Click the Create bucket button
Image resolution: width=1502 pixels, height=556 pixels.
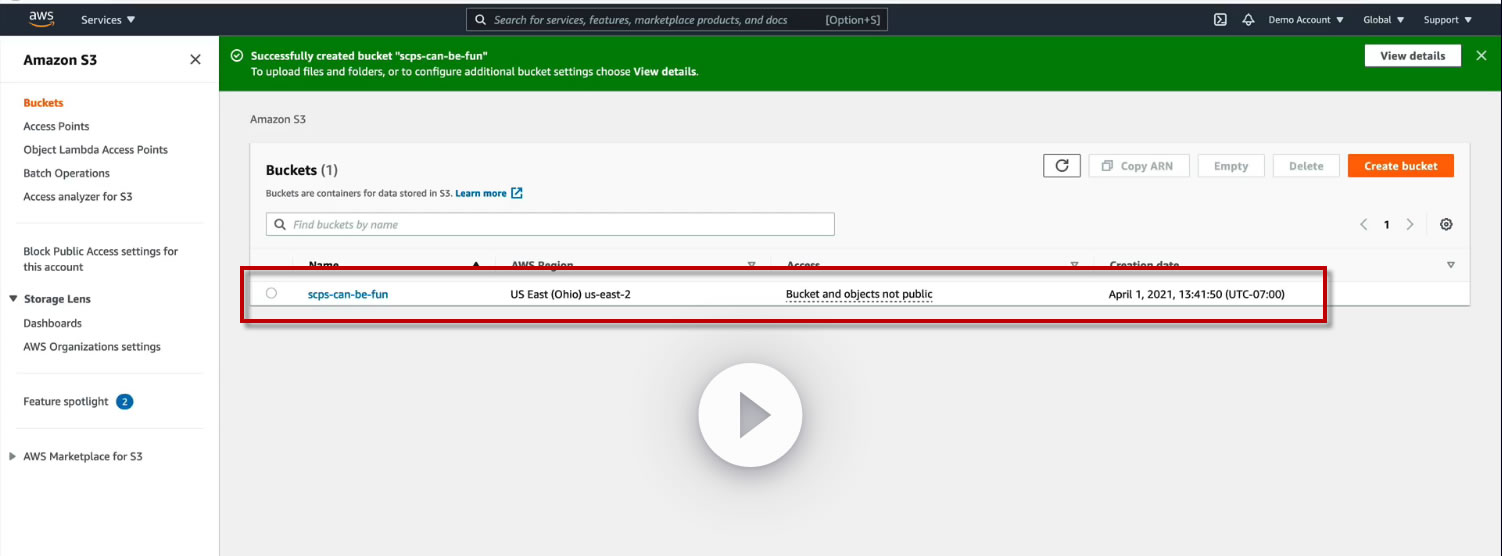pos(1400,166)
